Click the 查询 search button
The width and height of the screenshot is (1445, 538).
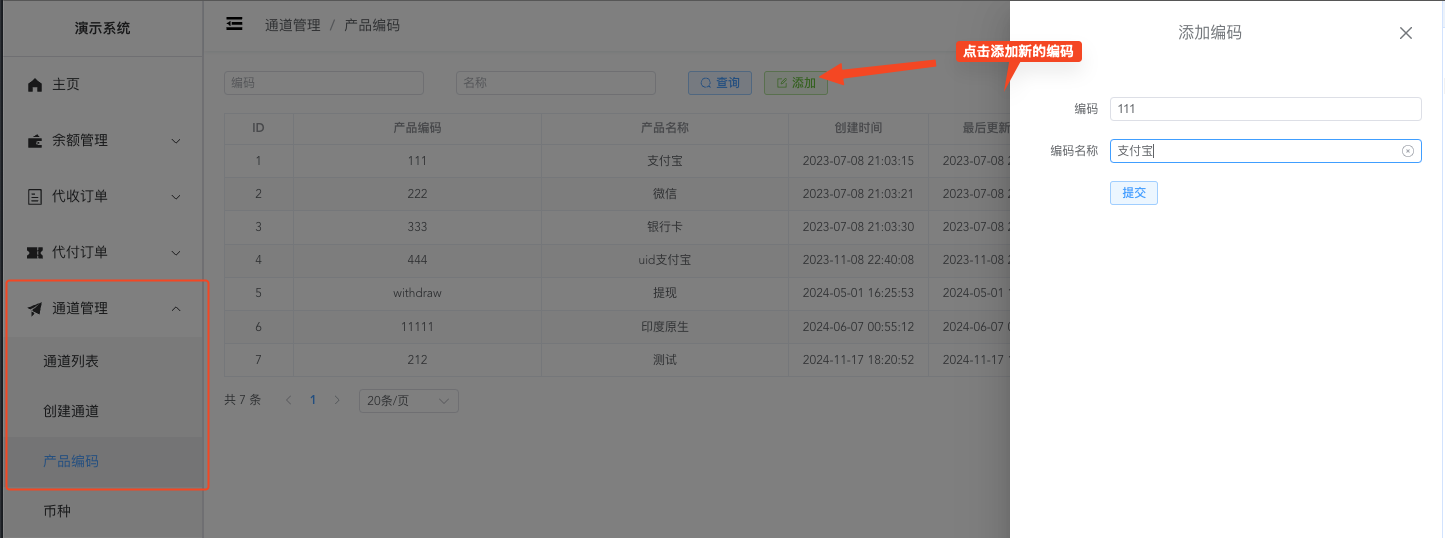(720, 83)
